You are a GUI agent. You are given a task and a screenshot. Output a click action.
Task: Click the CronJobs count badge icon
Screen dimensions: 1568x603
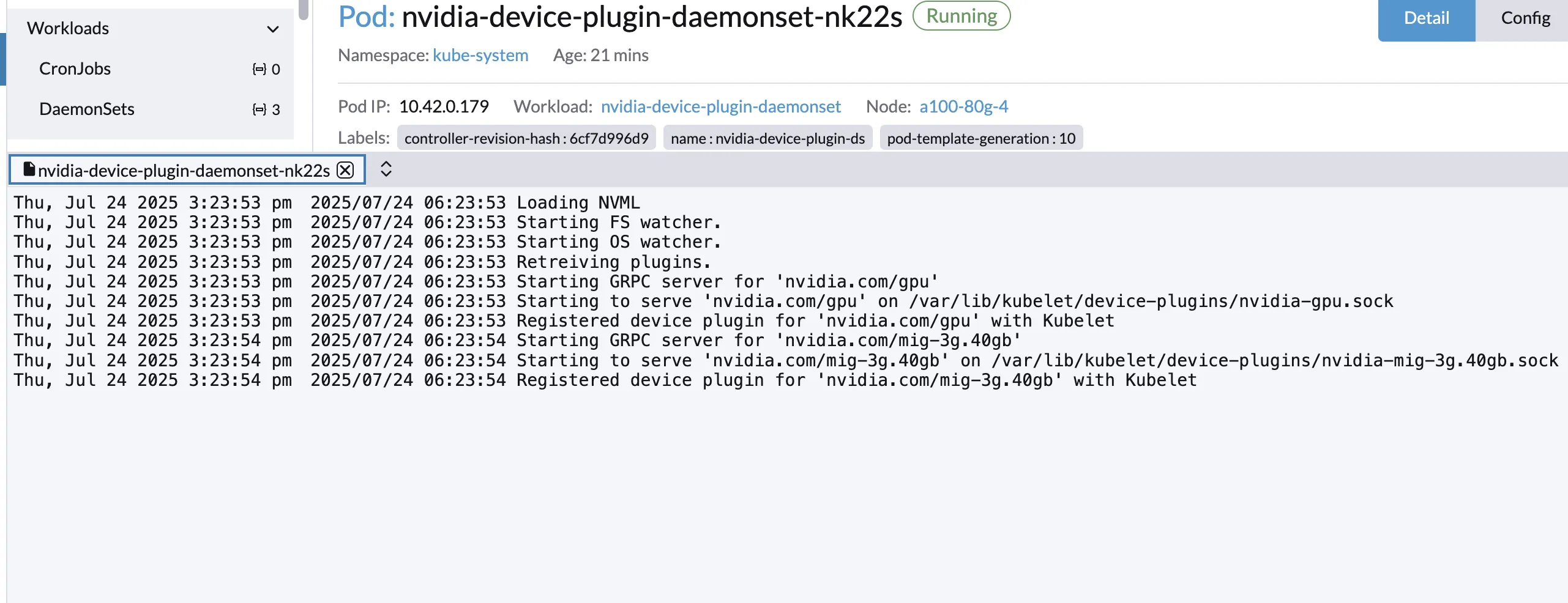coord(259,68)
